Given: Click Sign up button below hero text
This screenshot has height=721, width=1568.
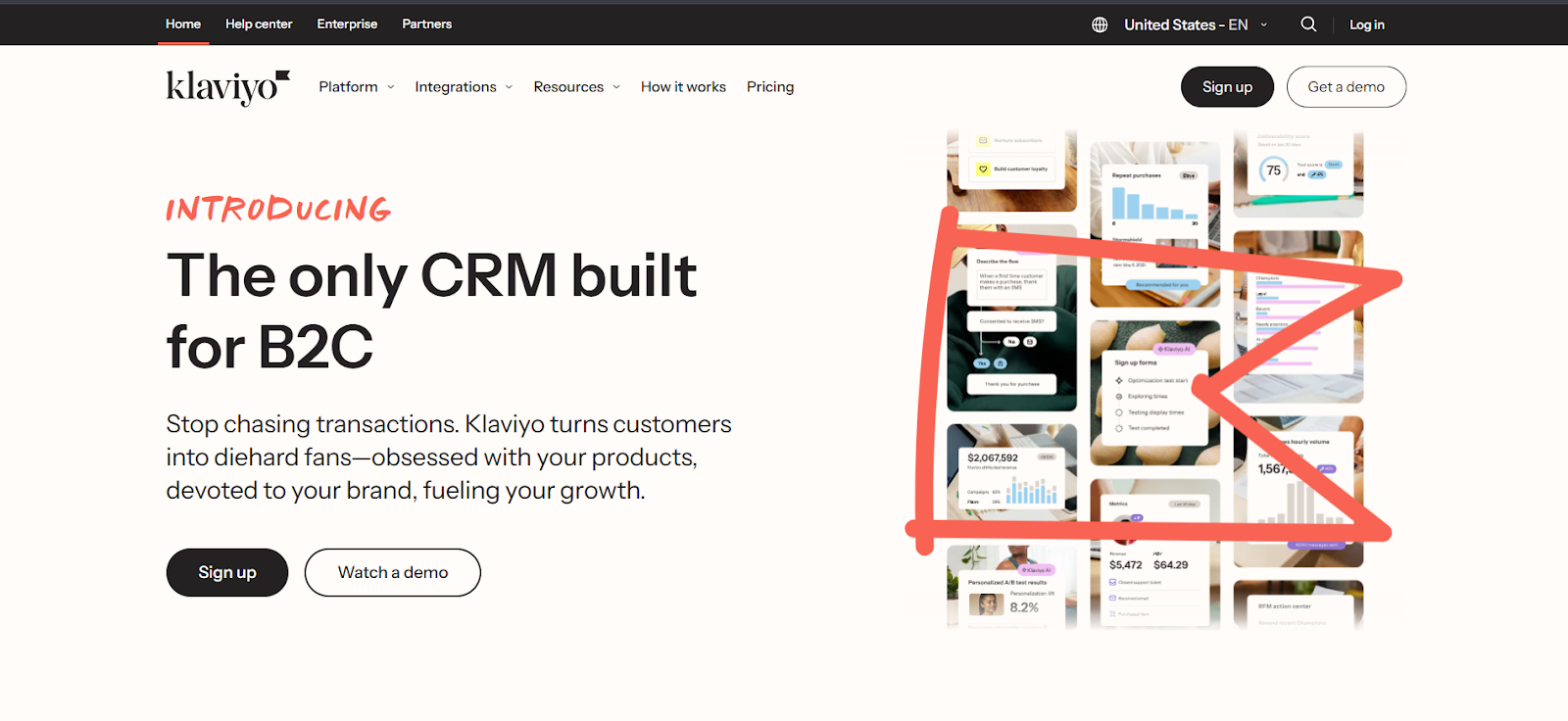Looking at the screenshot, I should tap(227, 572).
